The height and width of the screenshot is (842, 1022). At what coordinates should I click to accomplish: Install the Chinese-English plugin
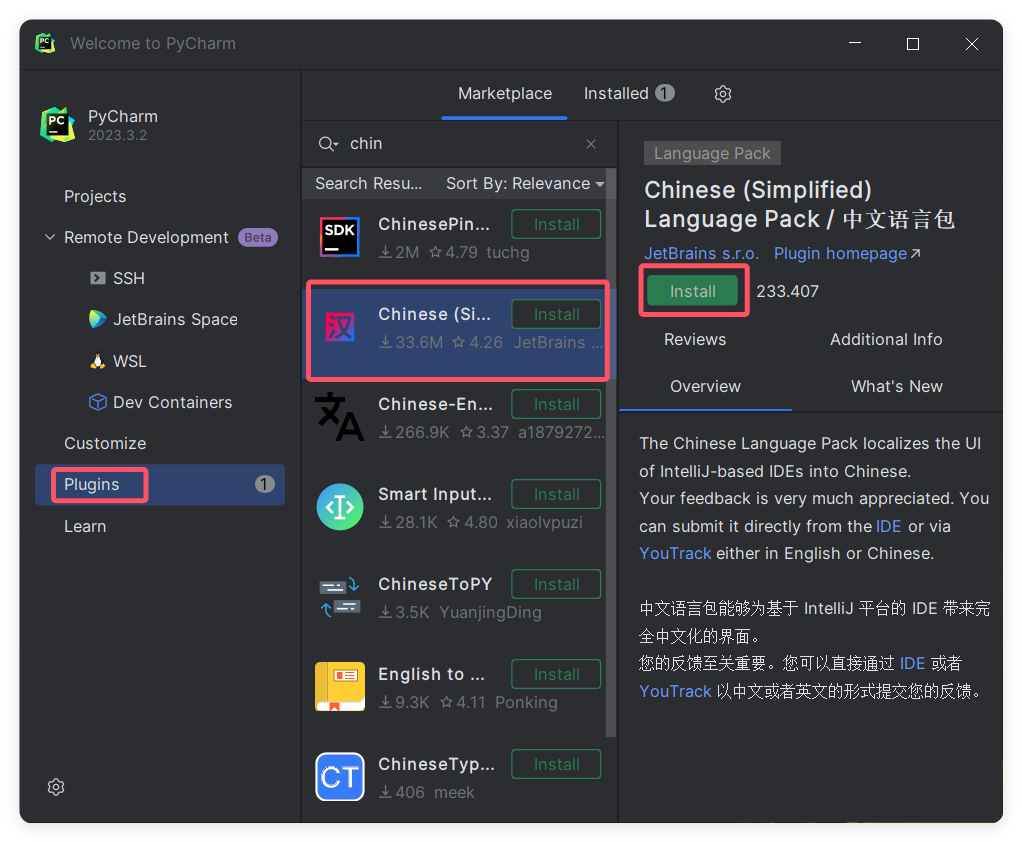click(556, 404)
